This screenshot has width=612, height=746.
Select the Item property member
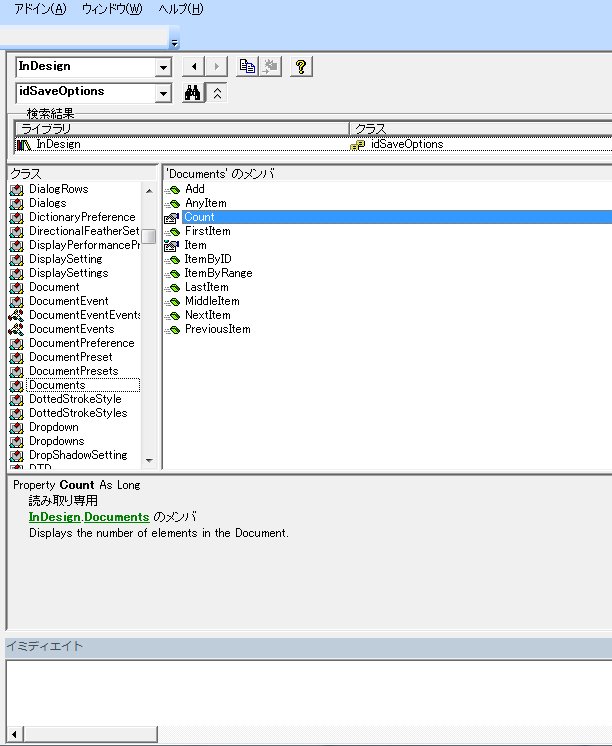[196, 245]
